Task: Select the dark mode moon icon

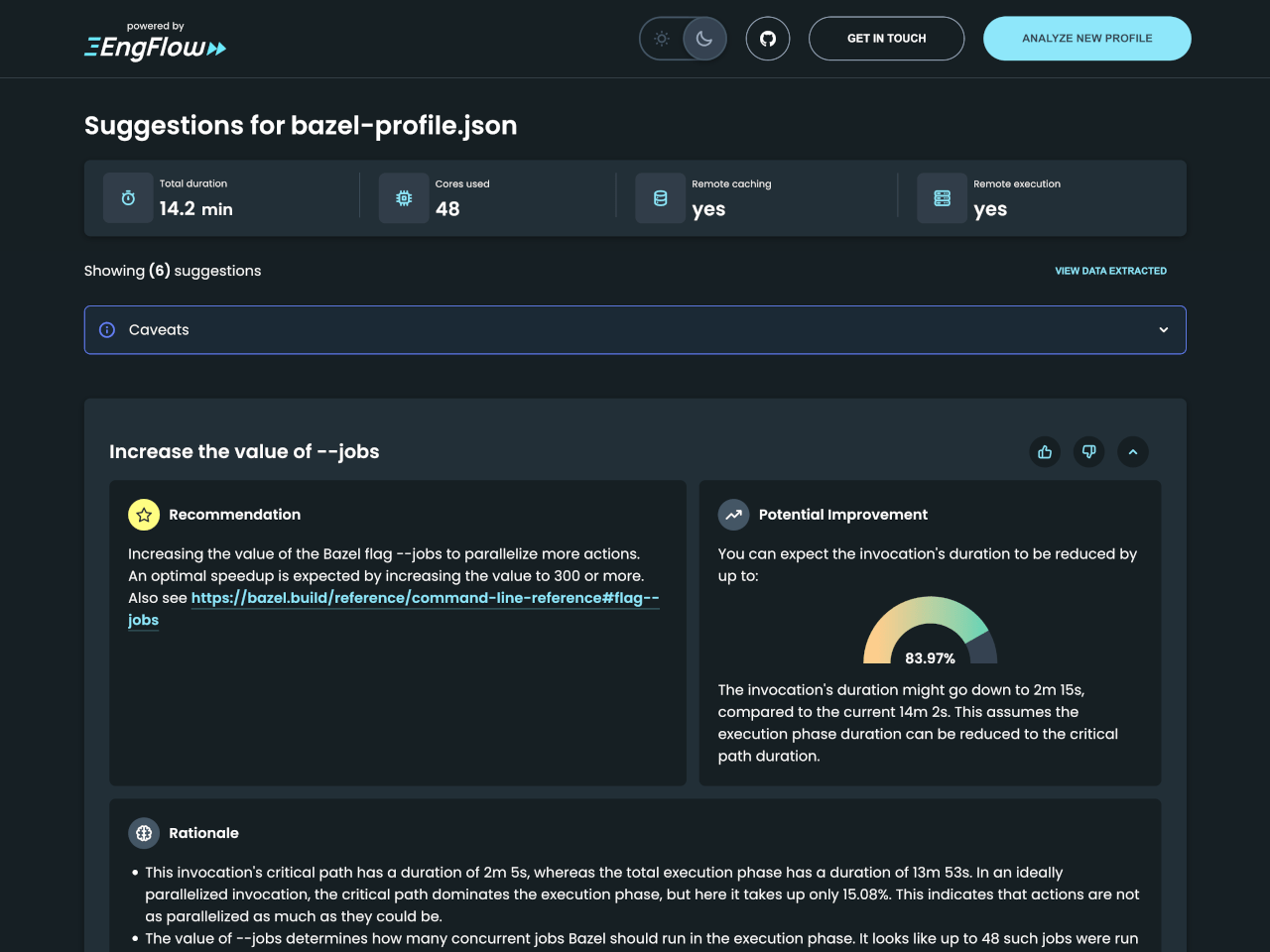Action: point(703,38)
